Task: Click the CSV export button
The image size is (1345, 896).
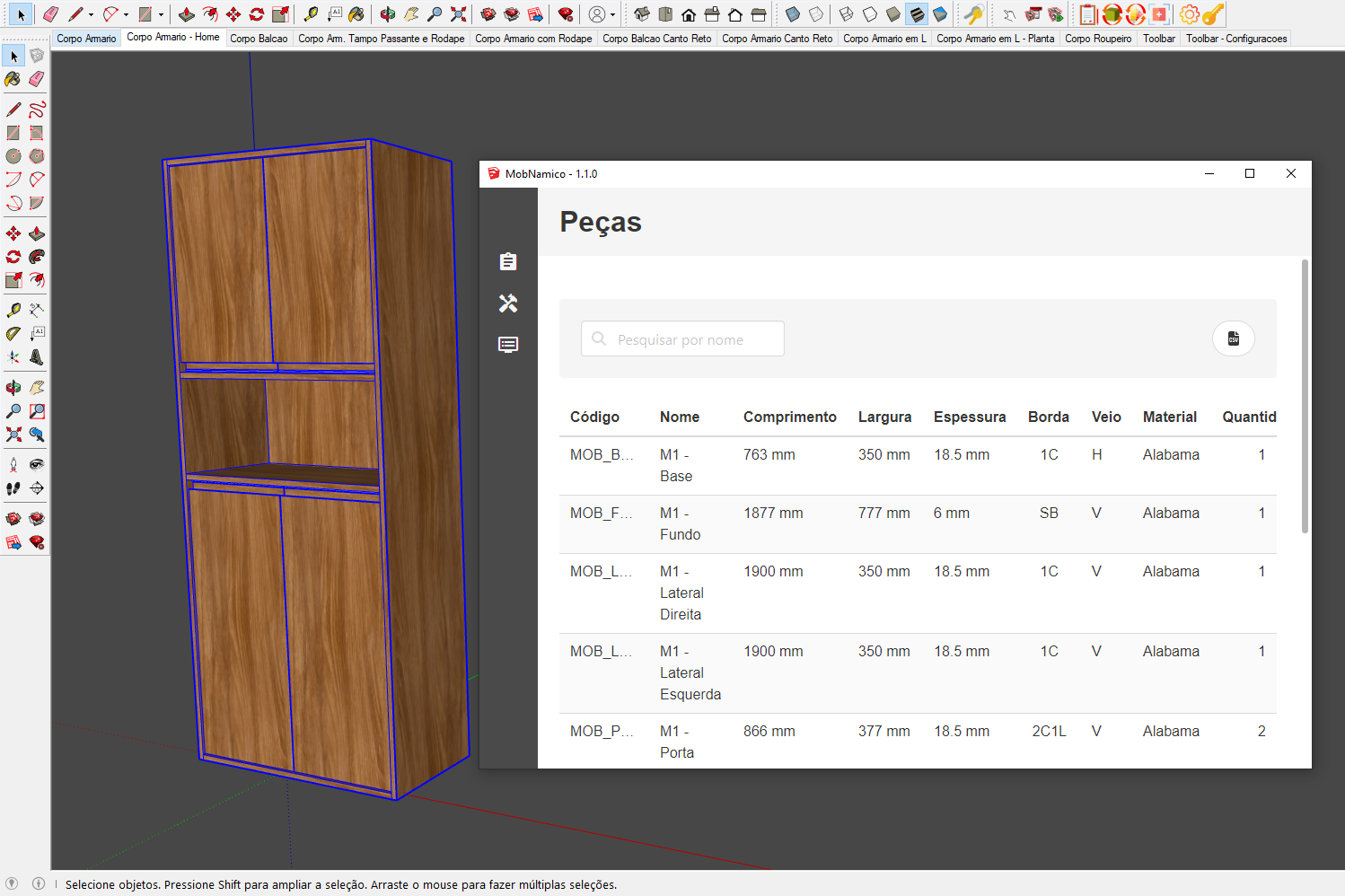Action: (x=1234, y=338)
